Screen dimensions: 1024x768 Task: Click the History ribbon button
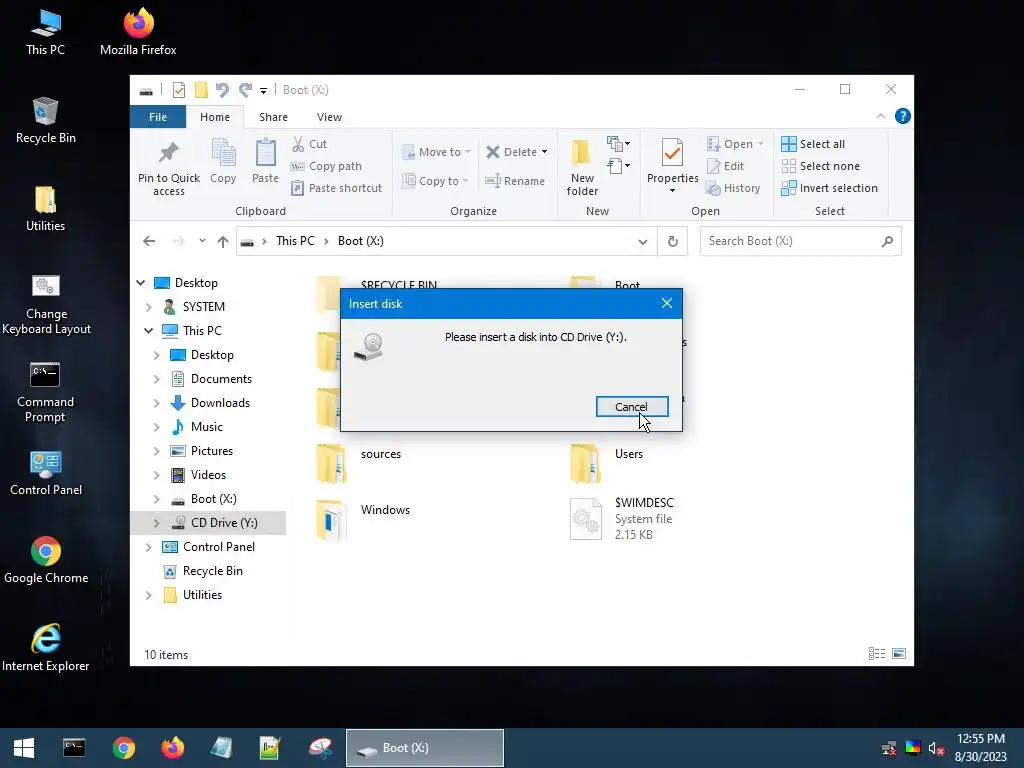coord(733,188)
